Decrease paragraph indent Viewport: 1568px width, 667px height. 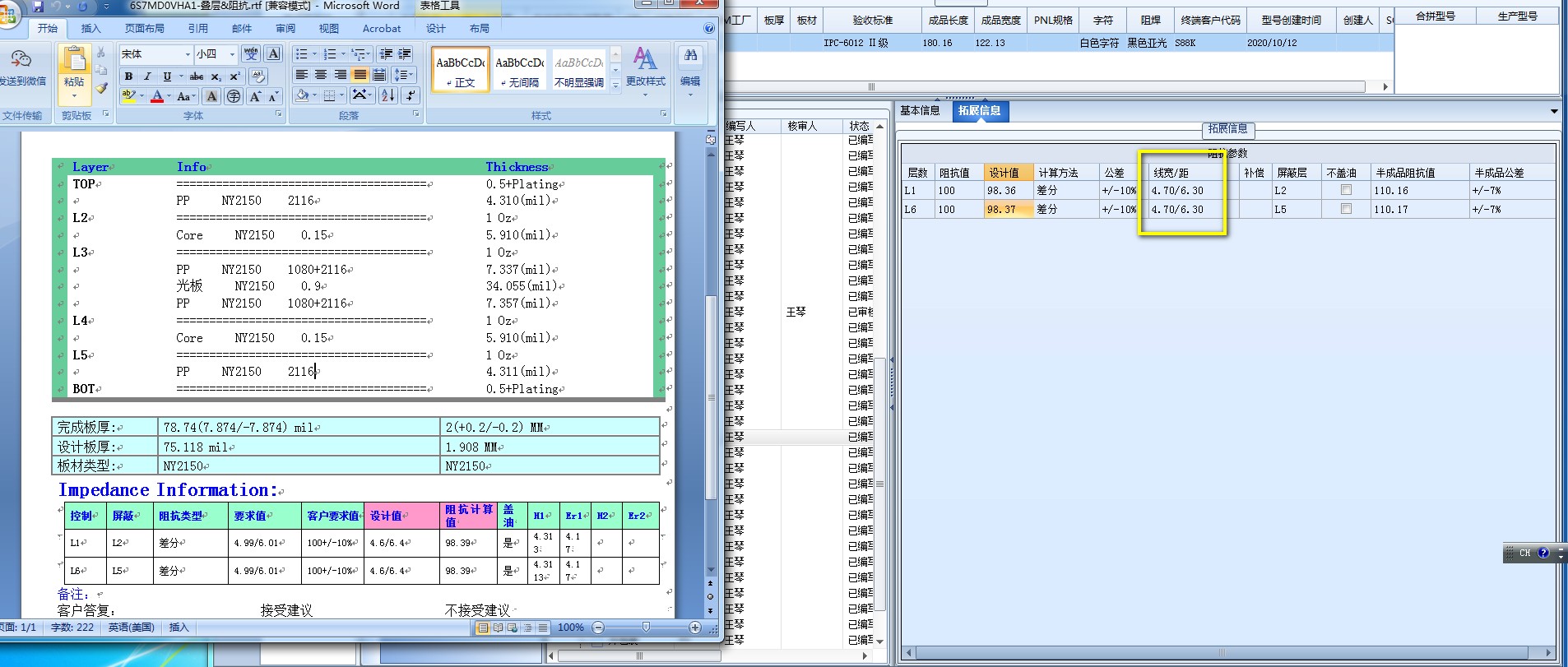[x=386, y=53]
